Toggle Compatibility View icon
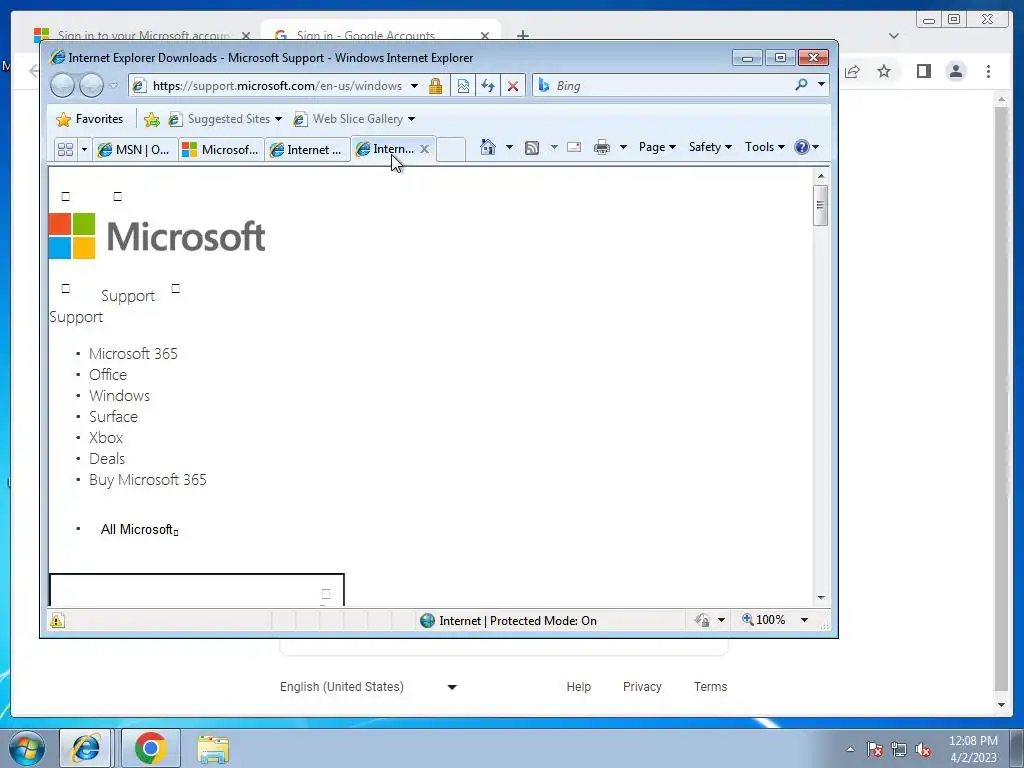 click(x=463, y=86)
